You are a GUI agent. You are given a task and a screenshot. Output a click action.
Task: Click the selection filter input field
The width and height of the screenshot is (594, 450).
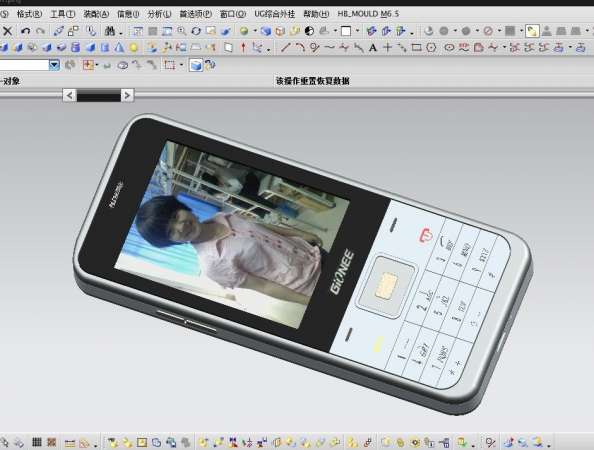pos(25,65)
